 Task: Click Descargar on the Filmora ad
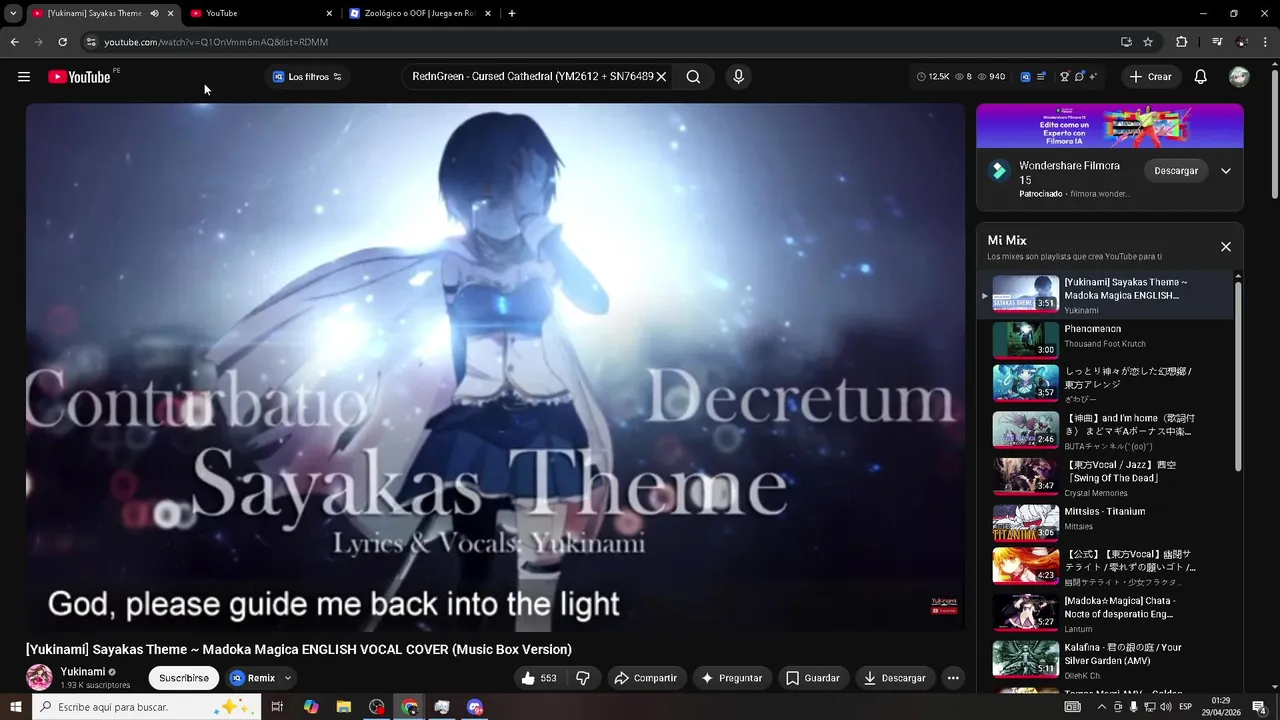pyautogui.click(x=1176, y=171)
